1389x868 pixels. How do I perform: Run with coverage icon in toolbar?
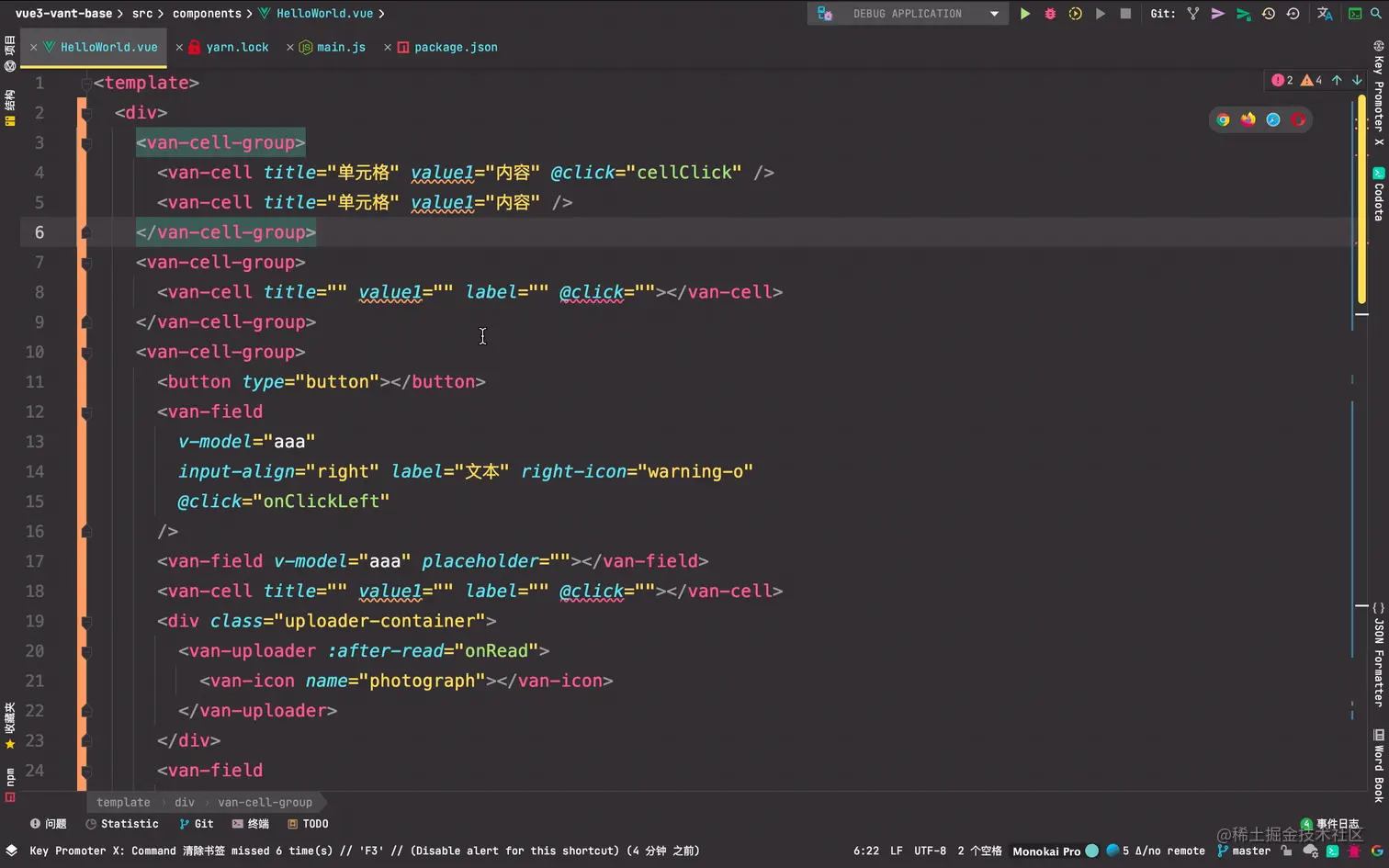point(1075,14)
